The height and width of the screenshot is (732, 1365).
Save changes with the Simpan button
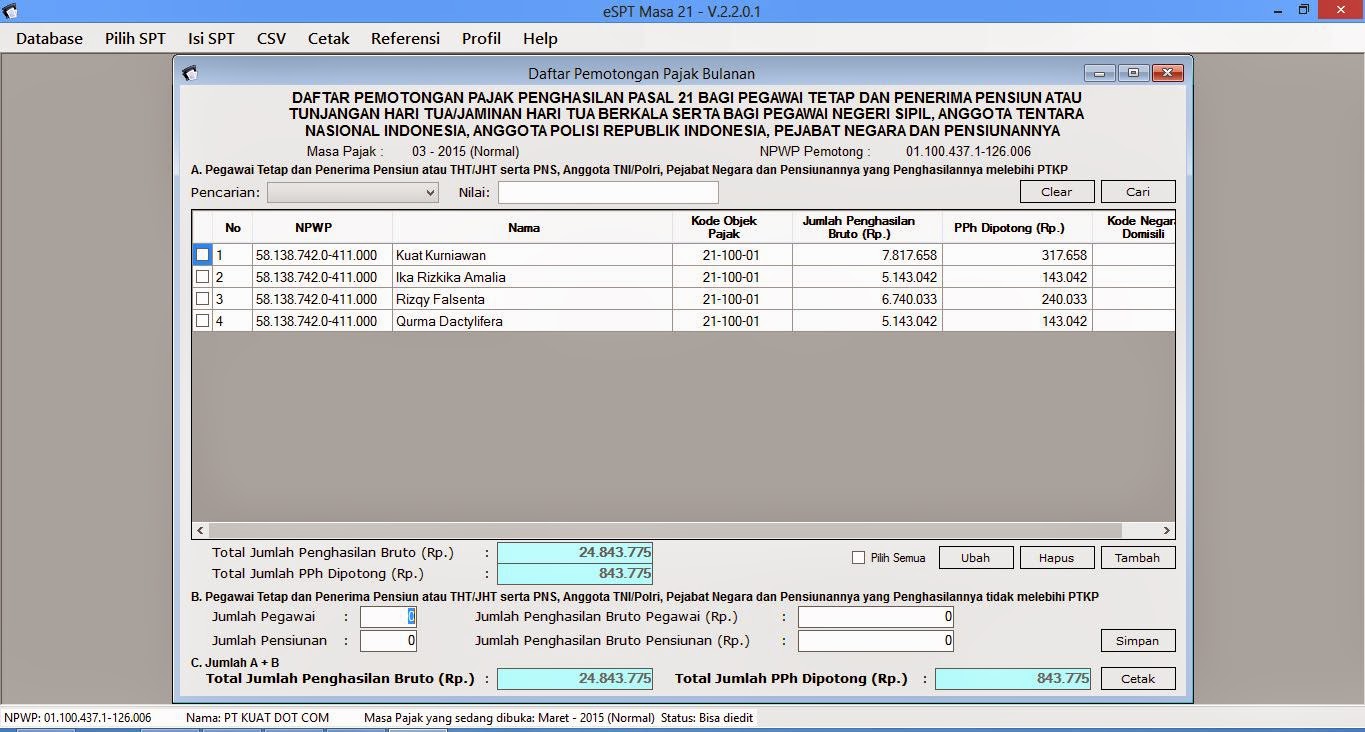tap(1137, 640)
